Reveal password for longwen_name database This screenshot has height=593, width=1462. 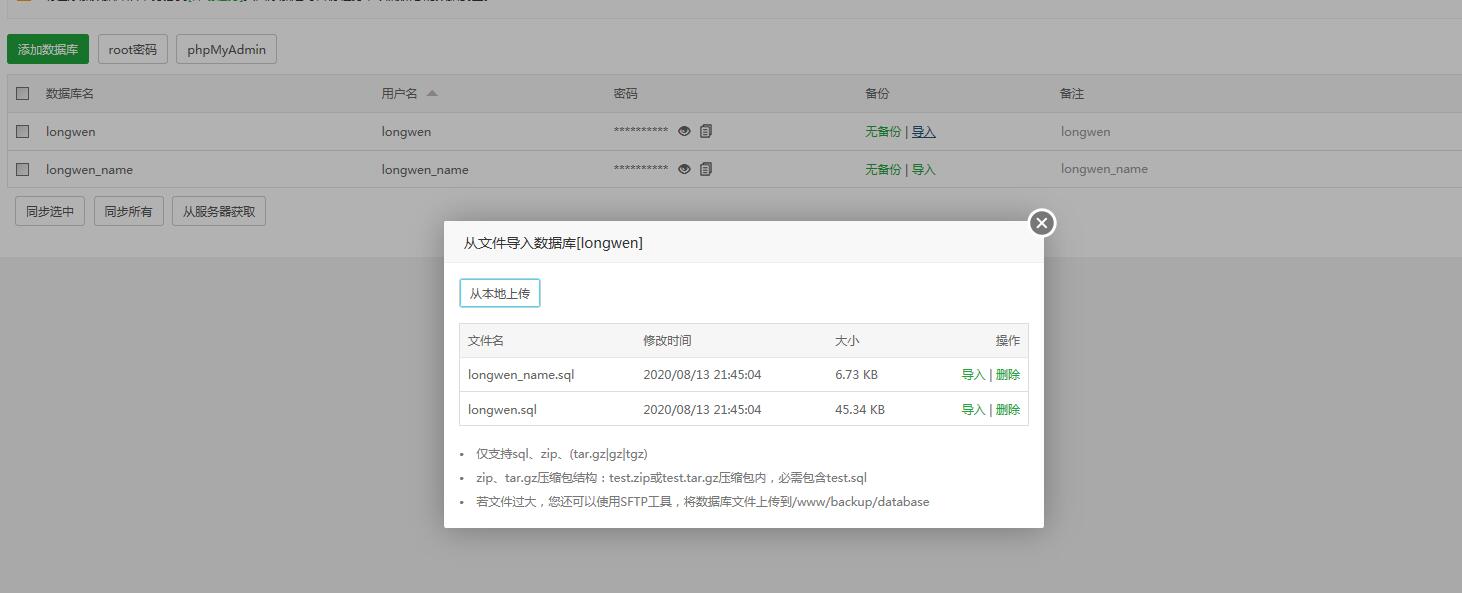pos(684,169)
